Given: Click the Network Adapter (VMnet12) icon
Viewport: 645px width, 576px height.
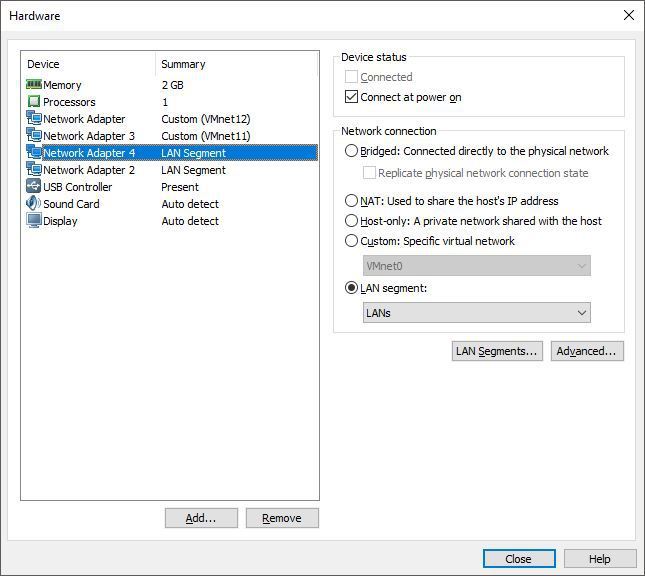Looking at the screenshot, I should click(x=34, y=118).
